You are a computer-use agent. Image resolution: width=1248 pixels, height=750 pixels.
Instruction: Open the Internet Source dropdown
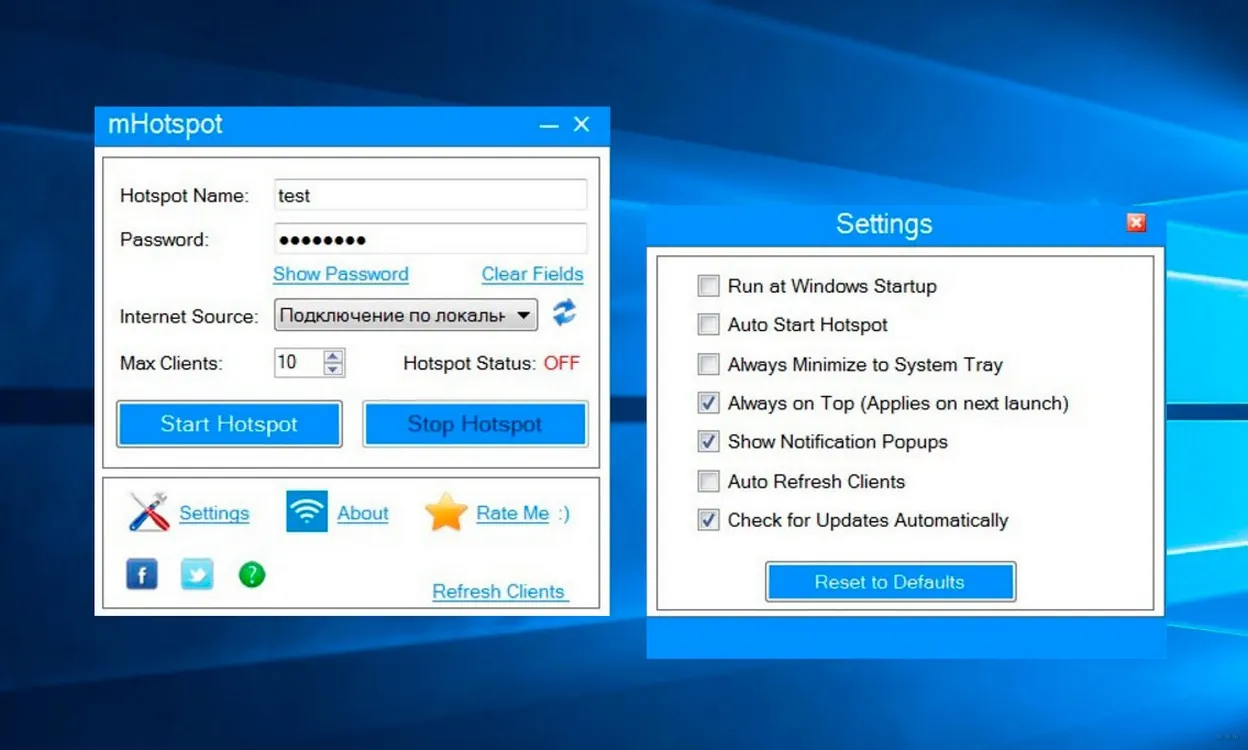point(406,315)
